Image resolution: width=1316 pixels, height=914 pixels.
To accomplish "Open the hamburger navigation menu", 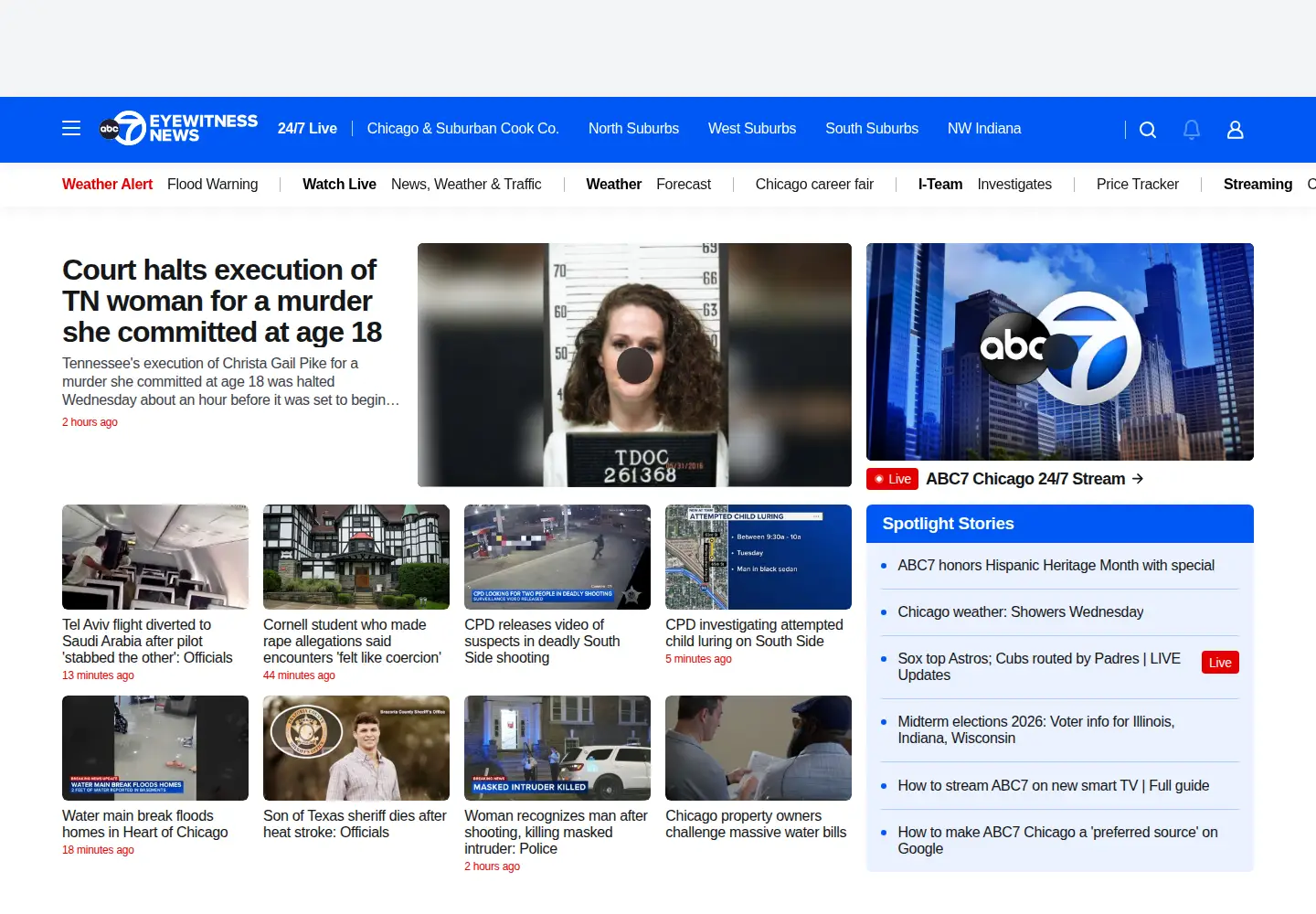I will pyautogui.click(x=71, y=129).
